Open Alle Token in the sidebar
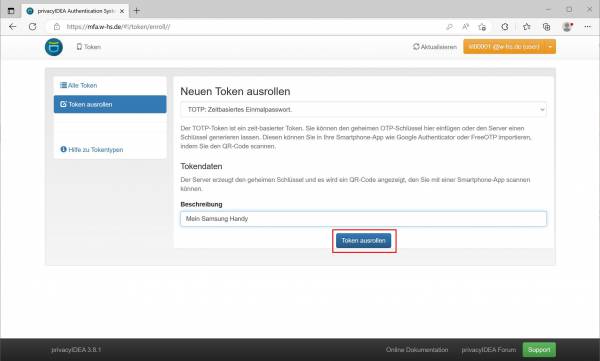The image size is (600, 361). (x=78, y=85)
